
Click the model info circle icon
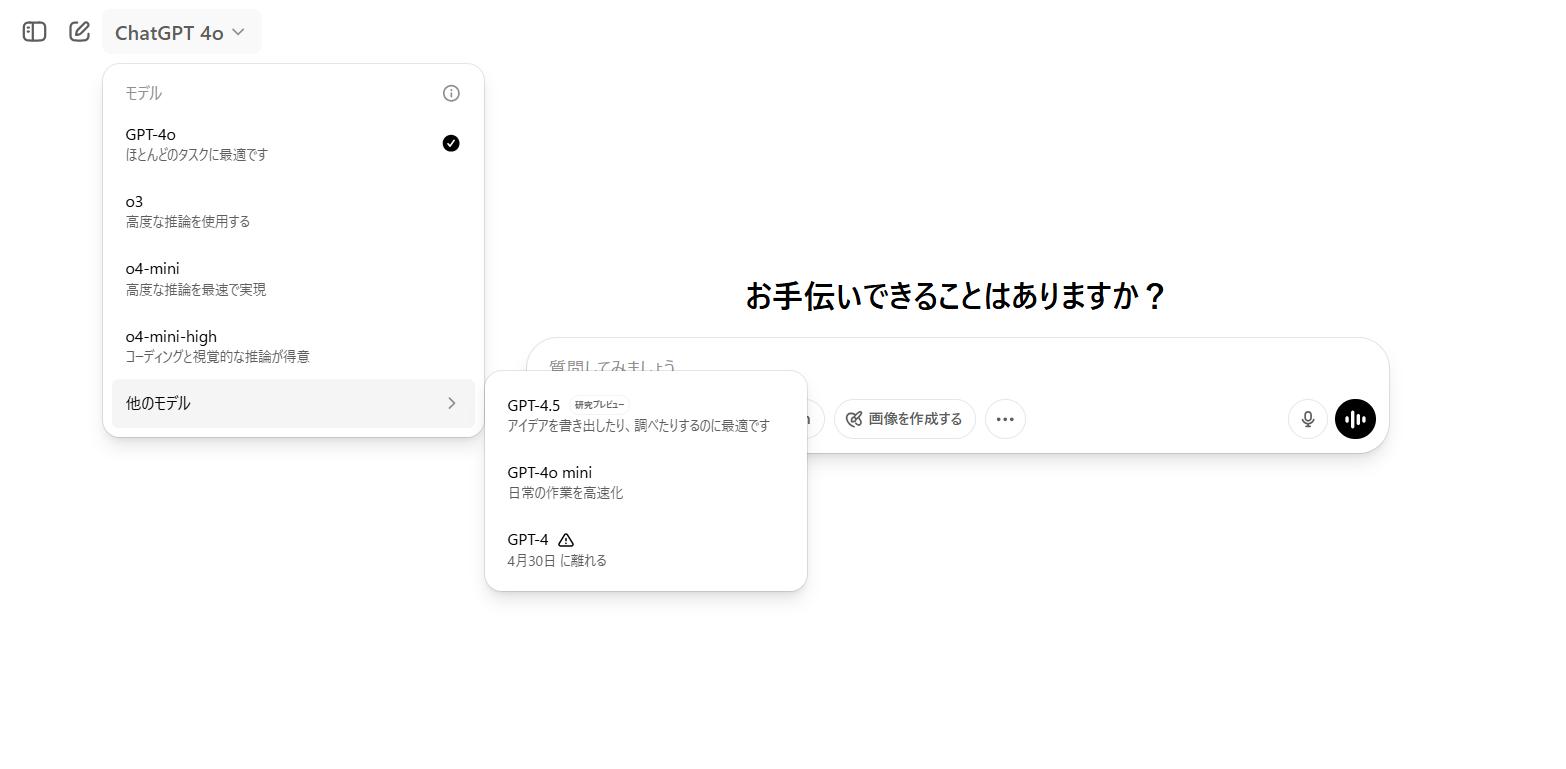[451, 93]
